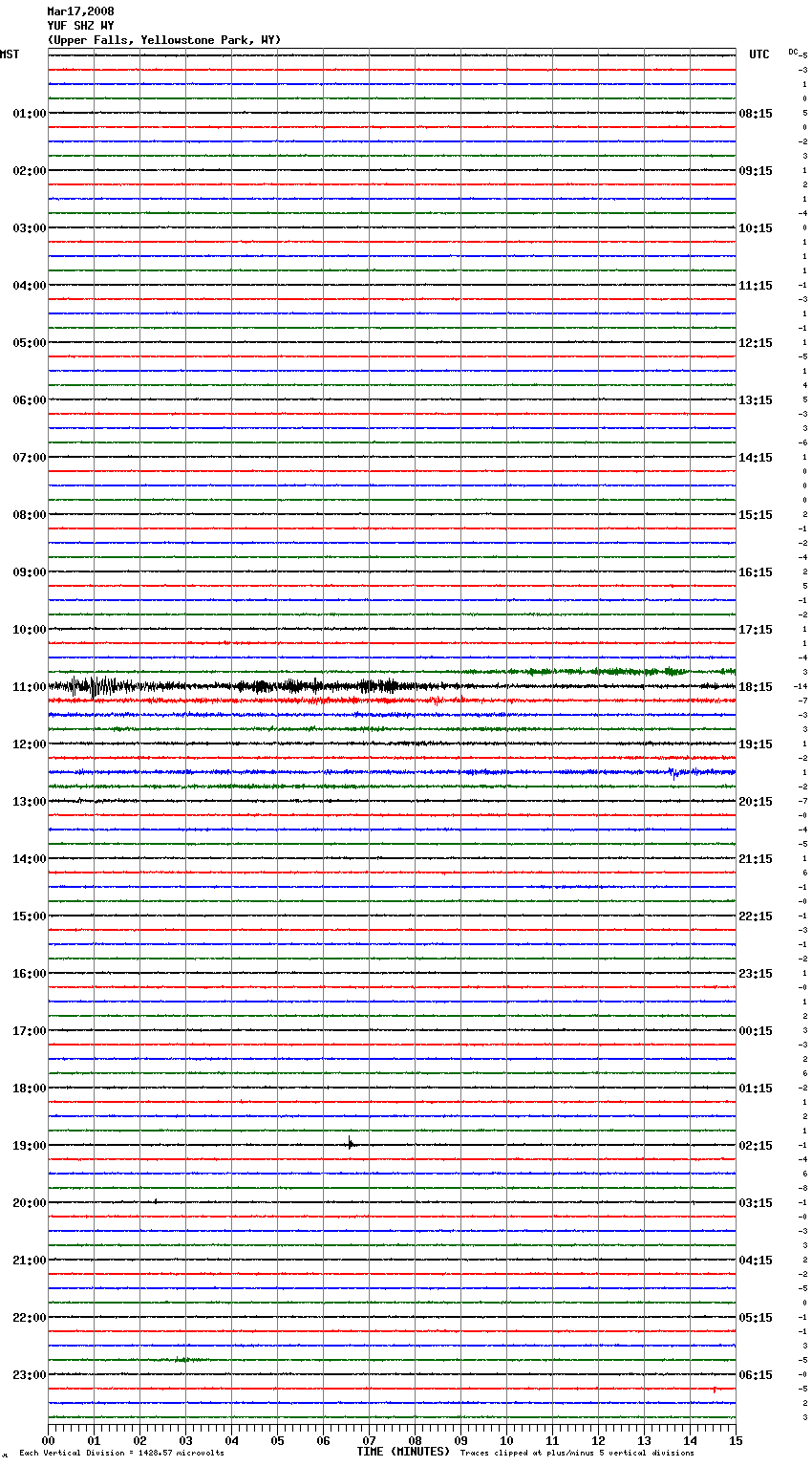The width and height of the screenshot is (812, 1466).
Task: Click the 16:15 UTC time label
Action: coord(756,572)
